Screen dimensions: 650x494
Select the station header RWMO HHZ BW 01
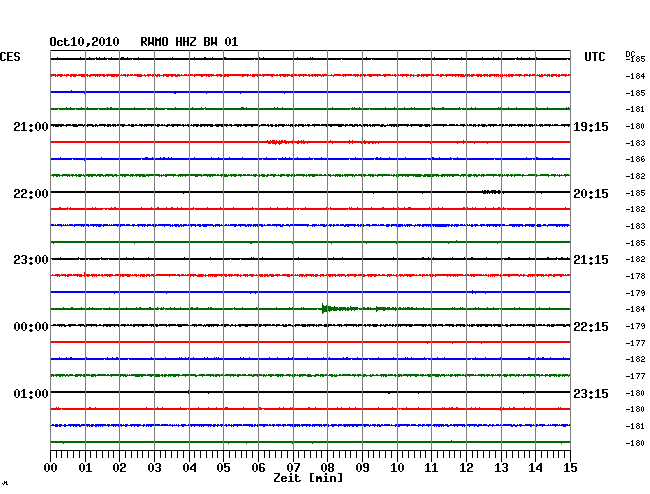189,42
